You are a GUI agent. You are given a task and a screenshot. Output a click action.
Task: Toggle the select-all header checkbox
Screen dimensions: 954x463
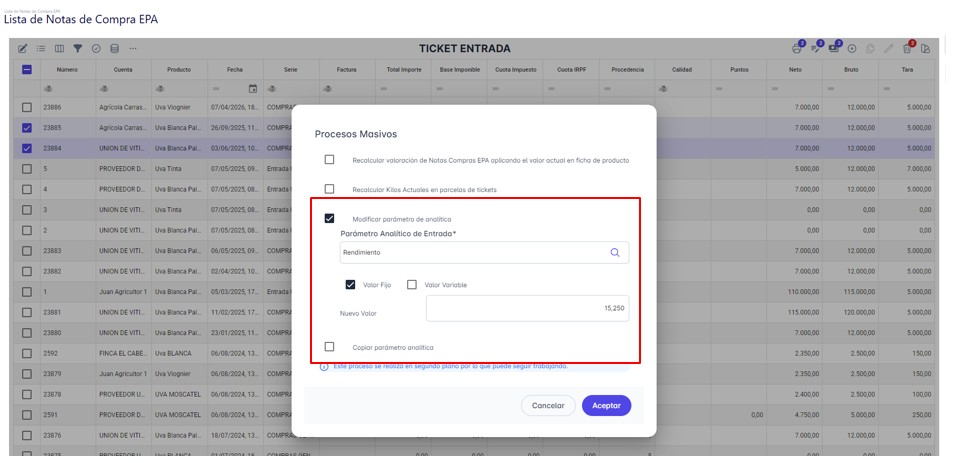pyautogui.click(x=27, y=69)
